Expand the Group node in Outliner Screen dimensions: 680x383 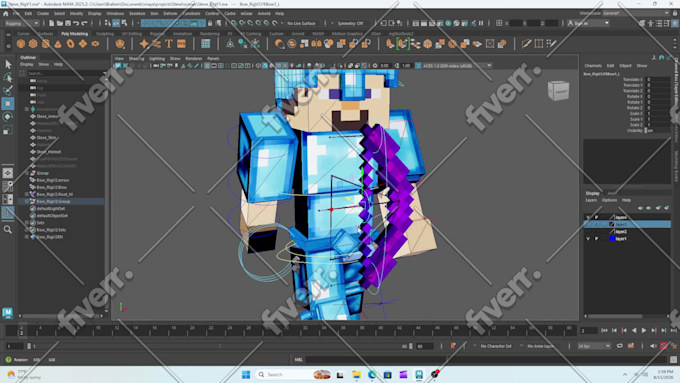pyautogui.click(x=27, y=173)
